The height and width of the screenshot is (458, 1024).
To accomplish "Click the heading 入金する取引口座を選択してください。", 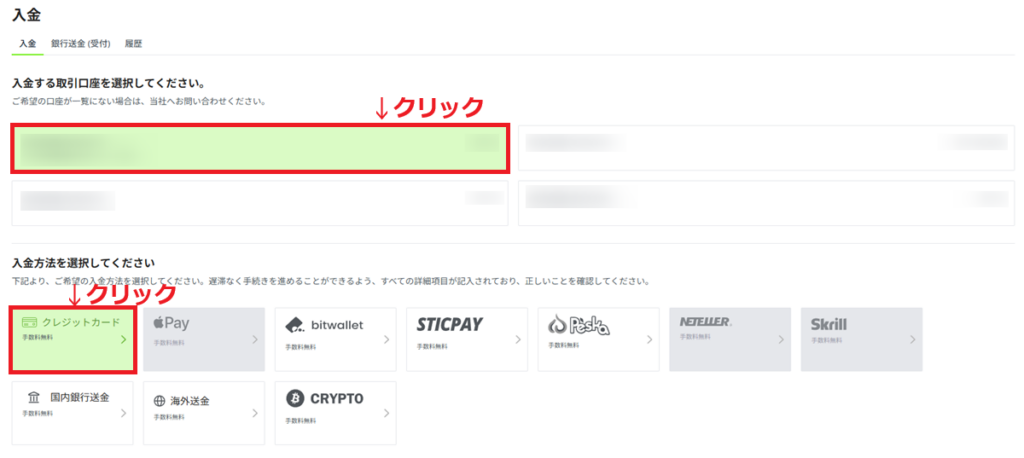I will 109,84.
